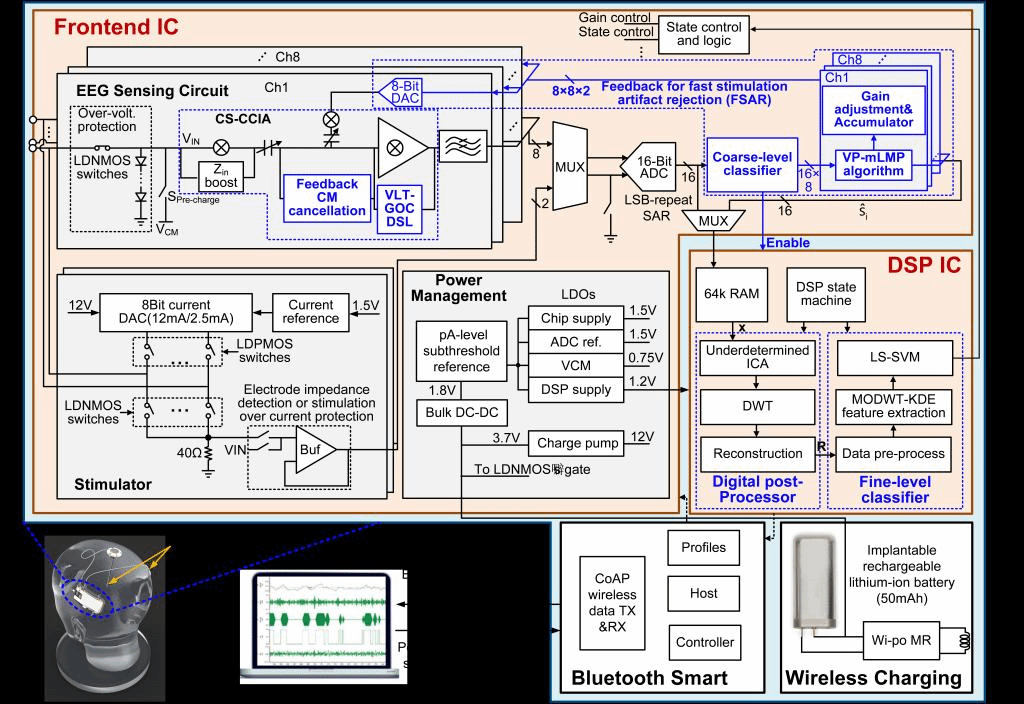Select the VLT-GOC DSL block
Screen dimensions: 1024x704
(x=399, y=208)
